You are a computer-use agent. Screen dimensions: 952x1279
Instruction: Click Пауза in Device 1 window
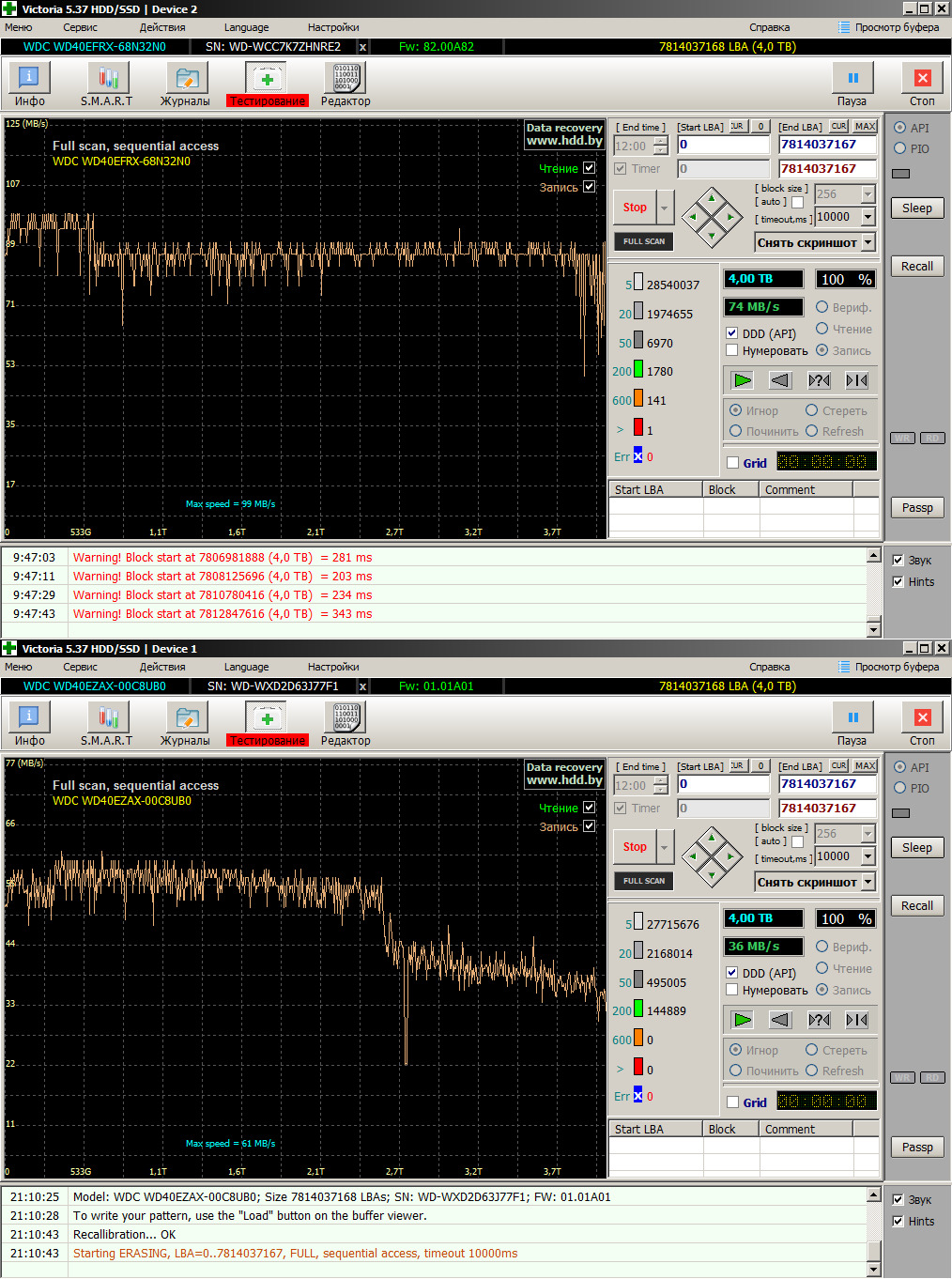click(x=852, y=724)
